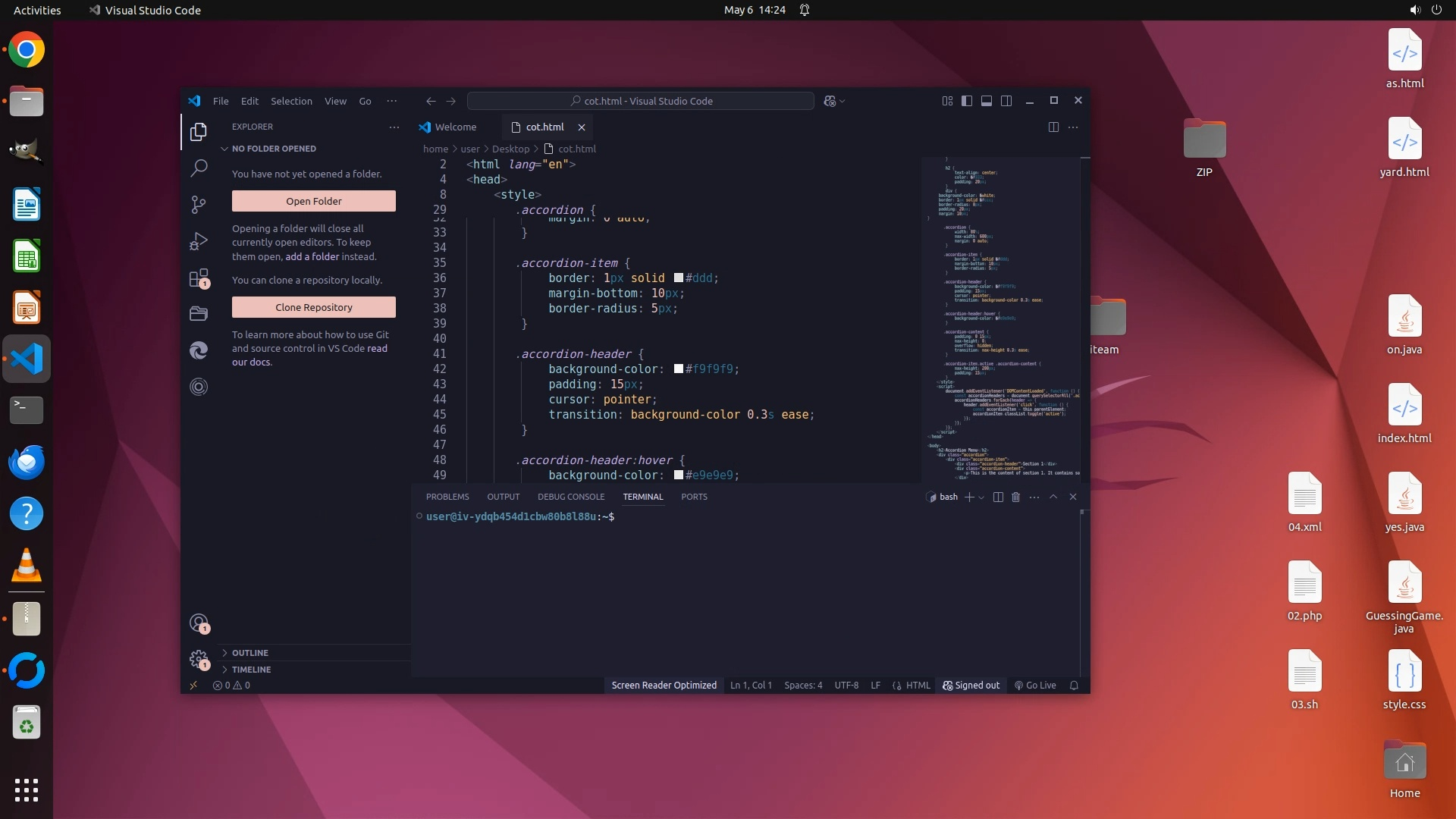
Task: Toggle the primary side bar layout button
Action: [967, 101]
